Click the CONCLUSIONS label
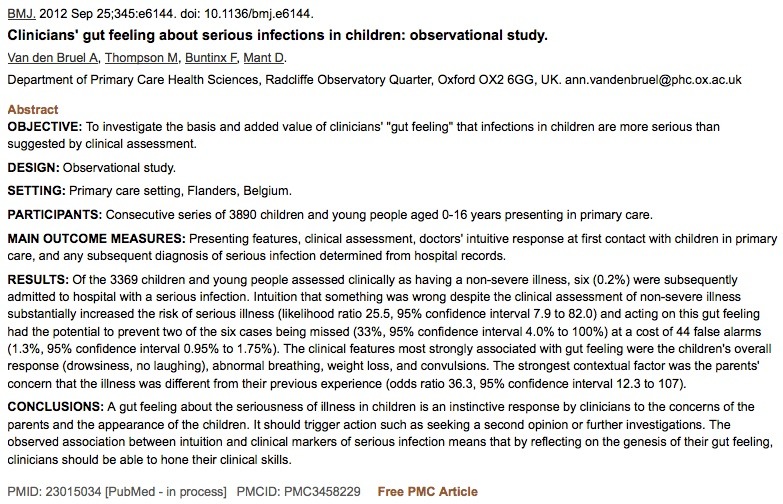783x504 pixels. 55,407
